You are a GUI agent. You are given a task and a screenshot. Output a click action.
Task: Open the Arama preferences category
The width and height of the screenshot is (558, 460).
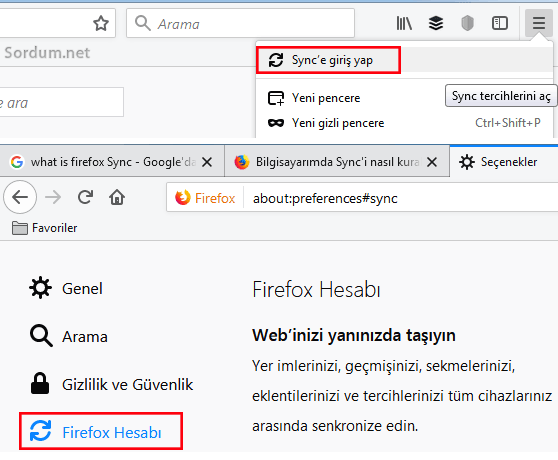click(x=68, y=336)
